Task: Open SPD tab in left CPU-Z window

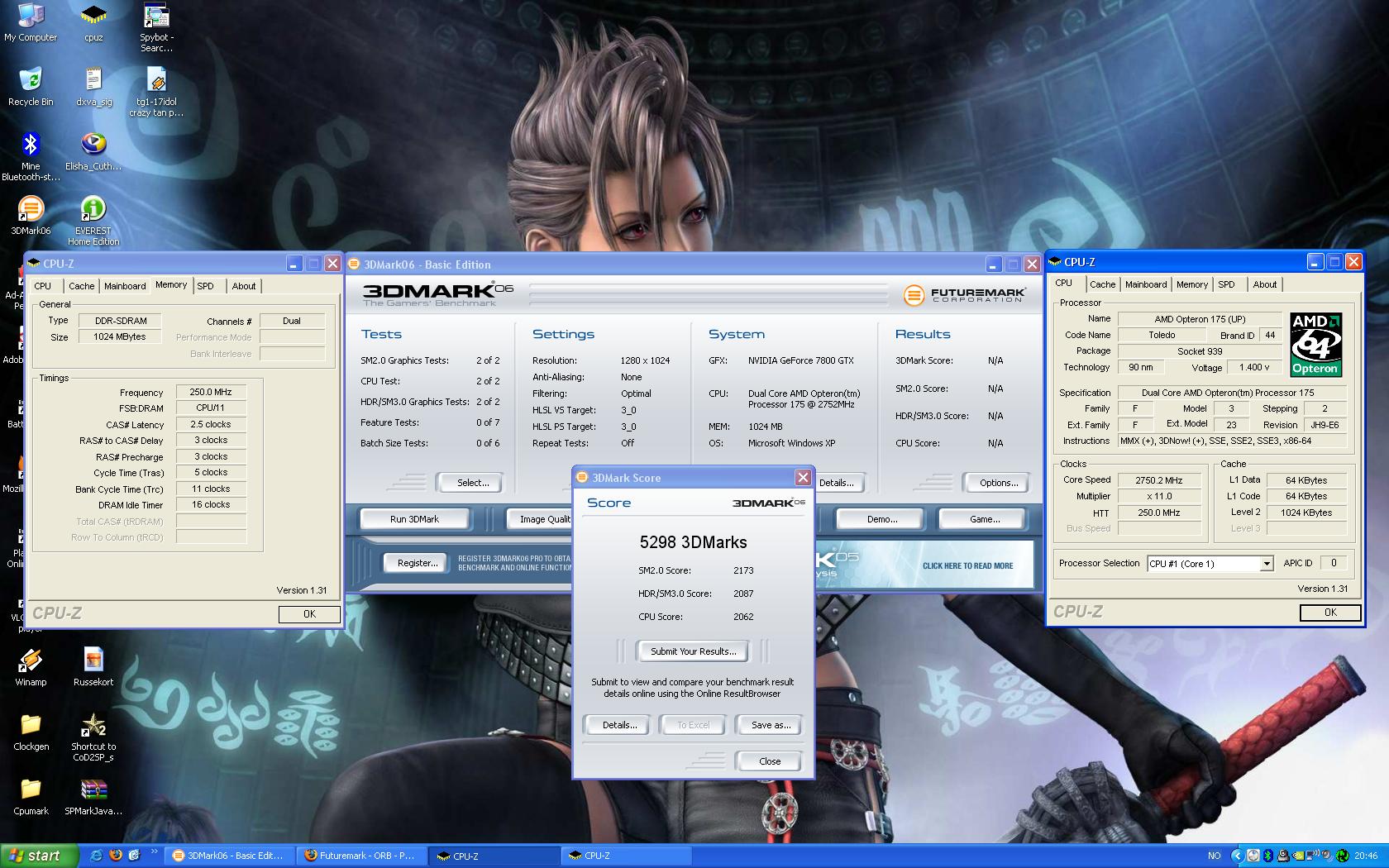Action: tap(206, 286)
